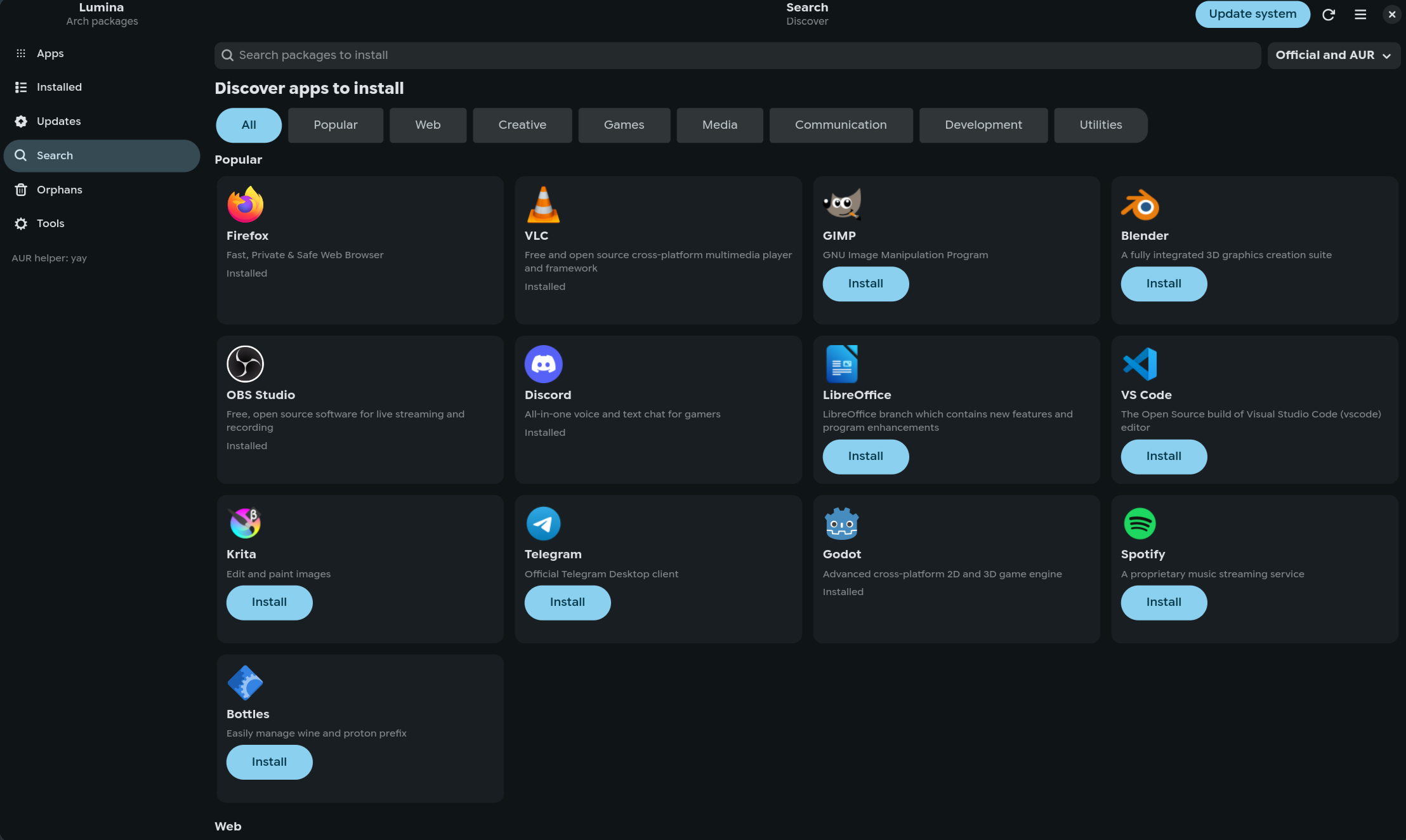Select the Utilities category filter
Image resolution: width=1406 pixels, height=840 pixels.
pyautogui.click(x=1101, y=125)
